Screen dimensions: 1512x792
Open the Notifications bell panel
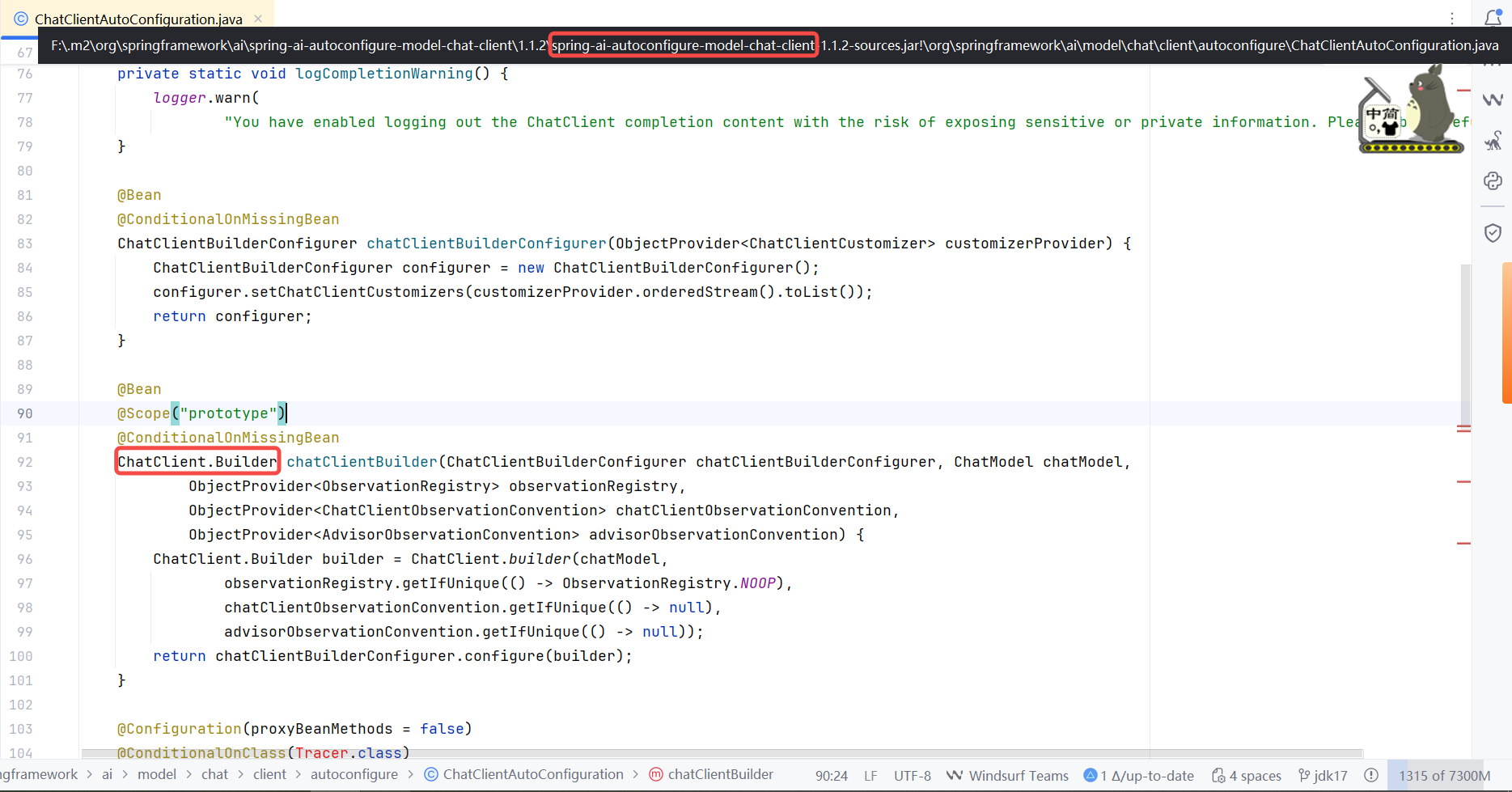click(x=1493, y=18)
